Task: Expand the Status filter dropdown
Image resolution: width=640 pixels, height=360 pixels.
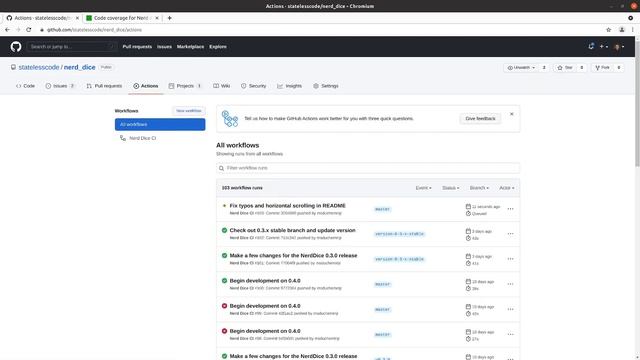Action: pos(451,188)
